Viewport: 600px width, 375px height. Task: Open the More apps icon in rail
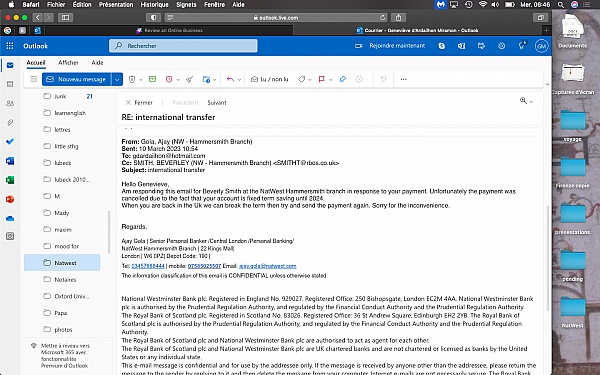10,236
